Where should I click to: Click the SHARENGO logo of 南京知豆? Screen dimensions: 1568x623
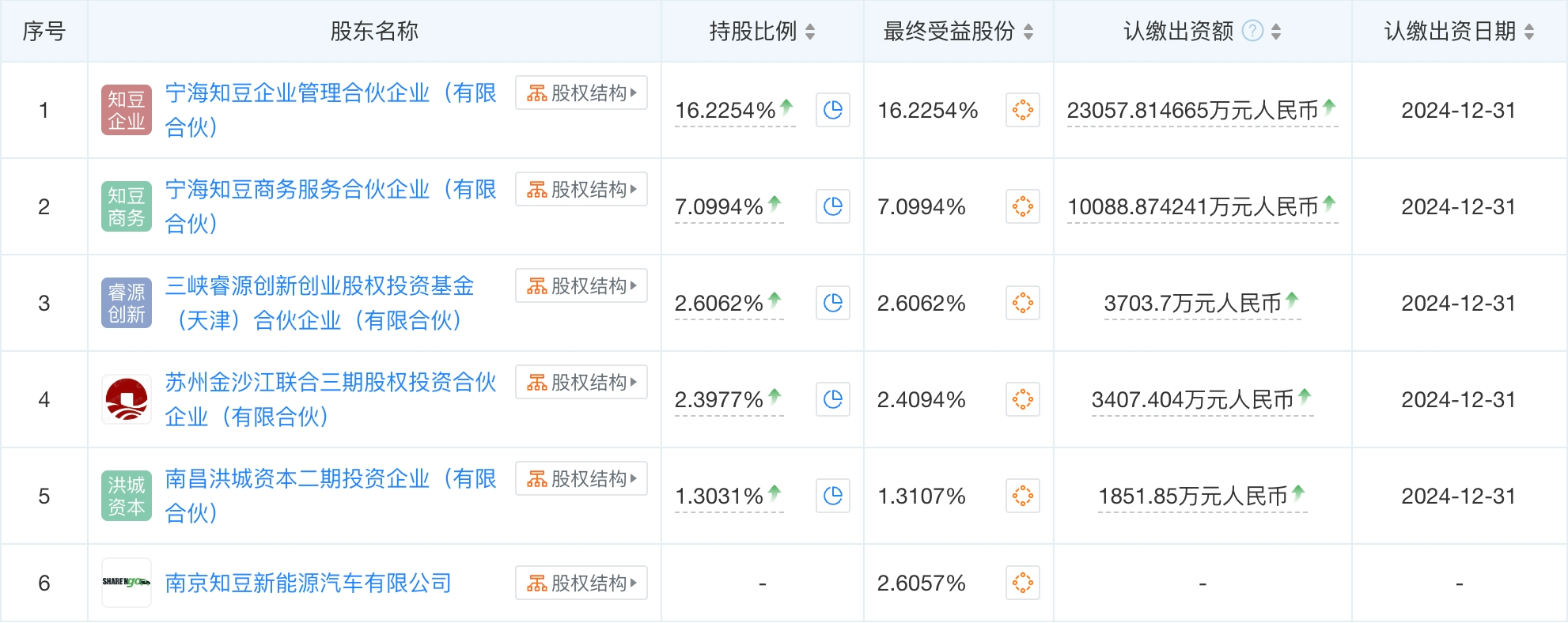(127, 583)
